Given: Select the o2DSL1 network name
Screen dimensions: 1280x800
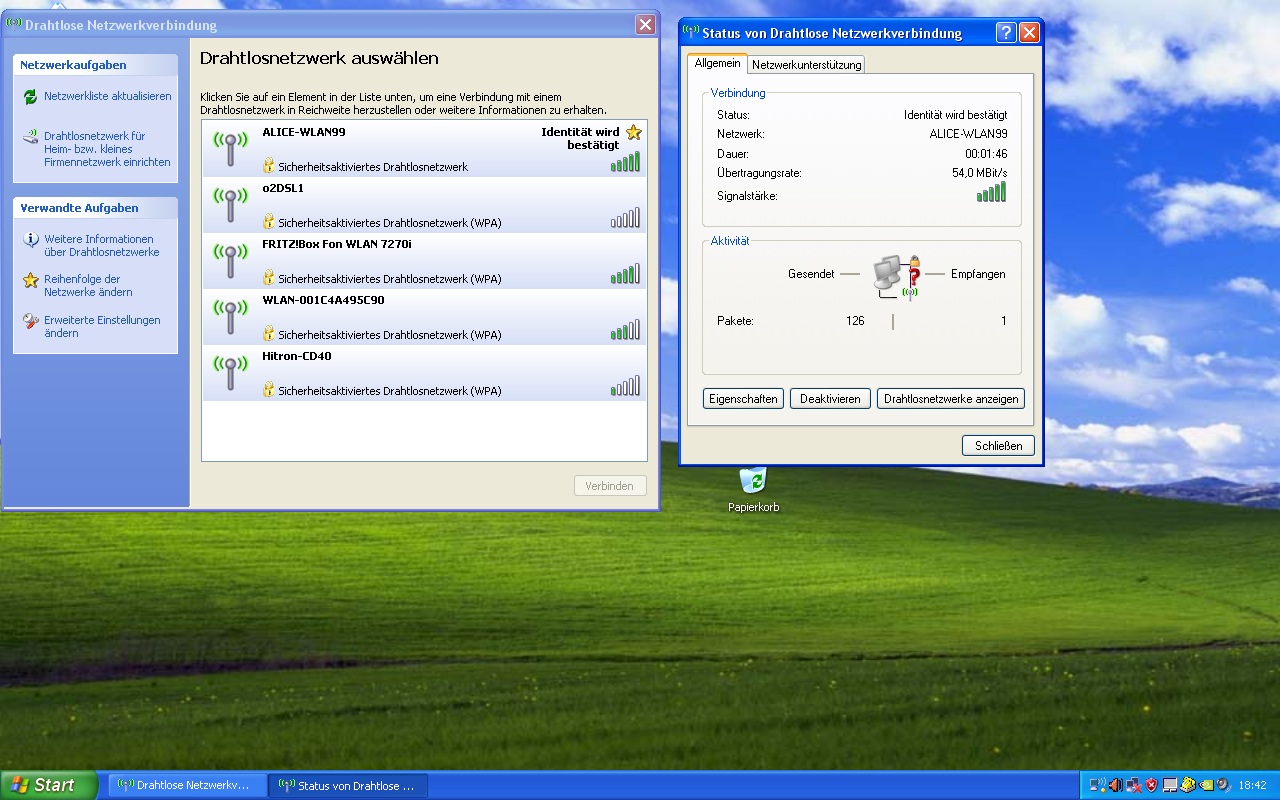Looking at the screenshot, I should click(283, 188).
